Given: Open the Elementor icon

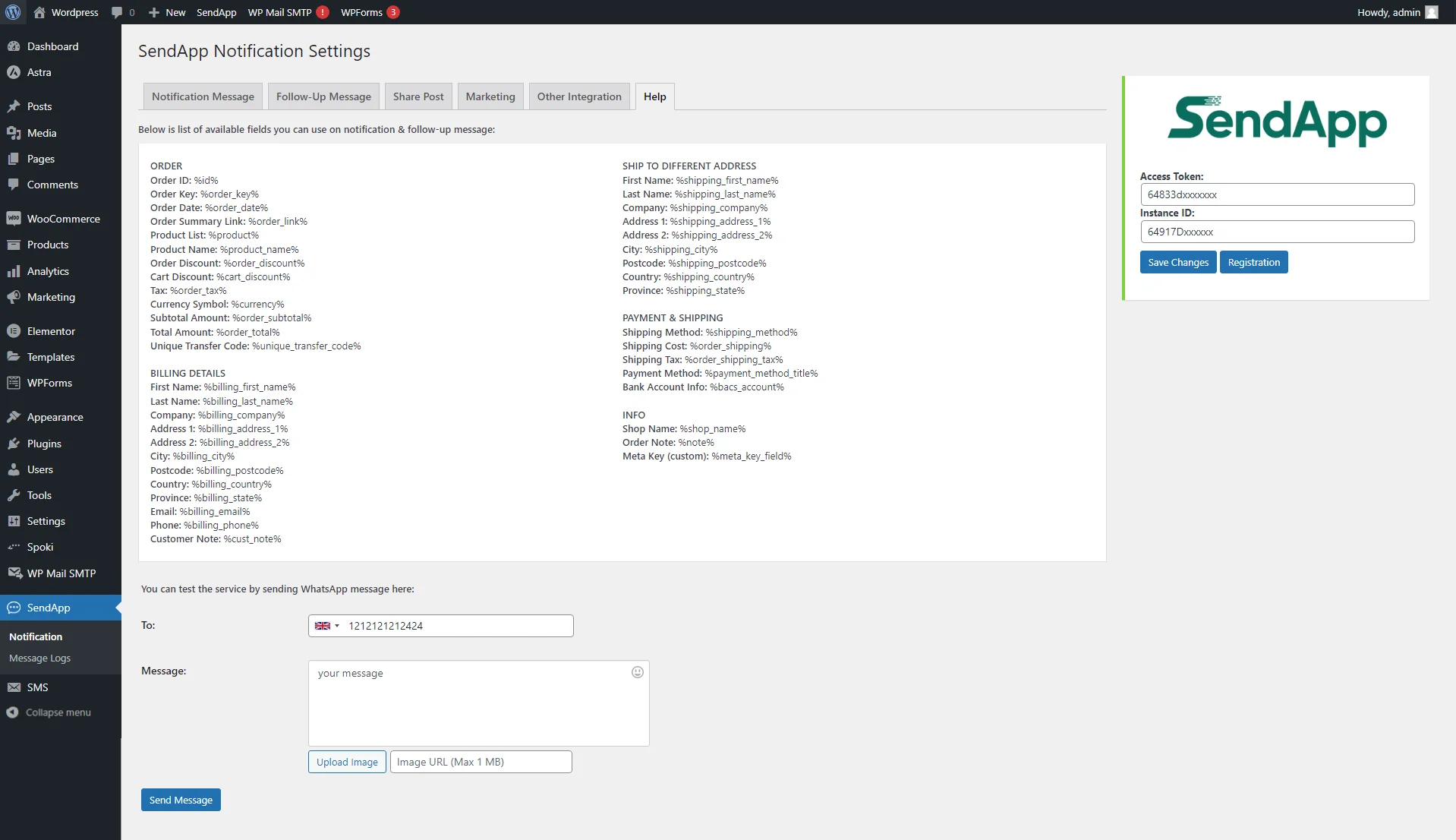Looking at the screenshot, I should (x=14, y=331).
